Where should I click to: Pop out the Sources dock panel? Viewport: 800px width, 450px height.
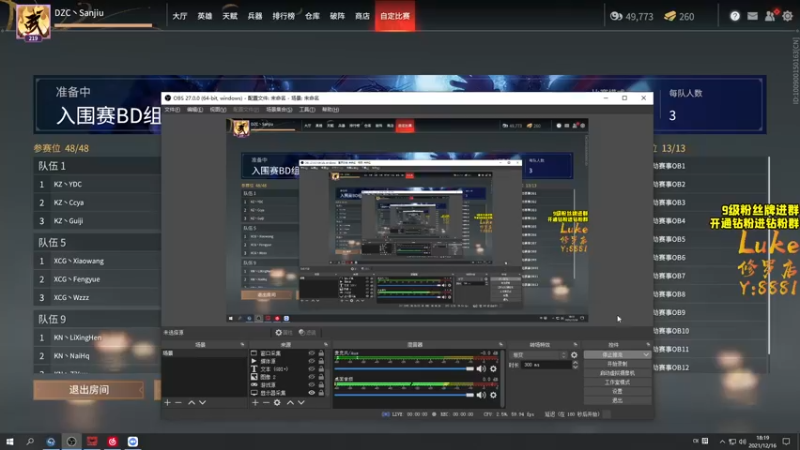pos(326,345)
